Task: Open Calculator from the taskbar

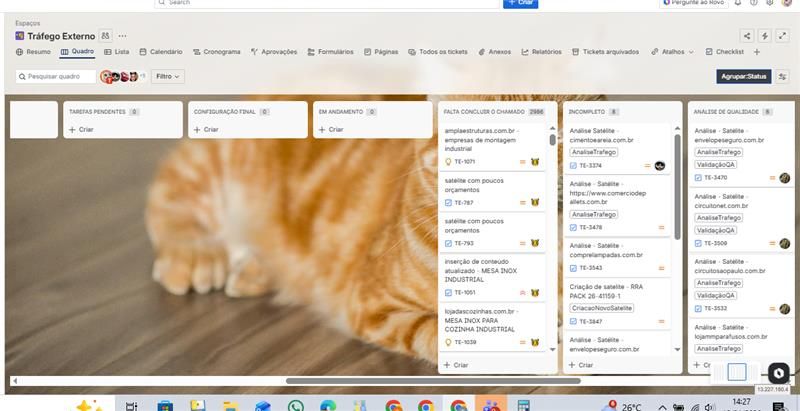Action: (523, 406)
